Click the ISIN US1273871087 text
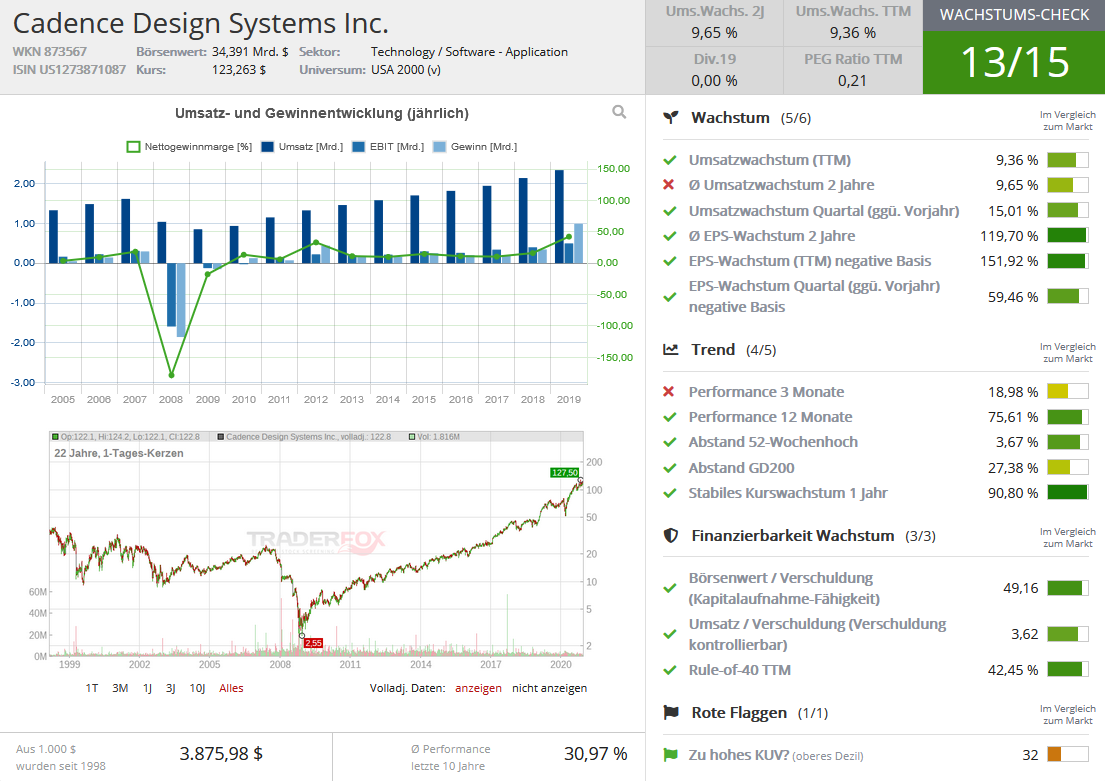1105x781 pixels. pos(69,70)
